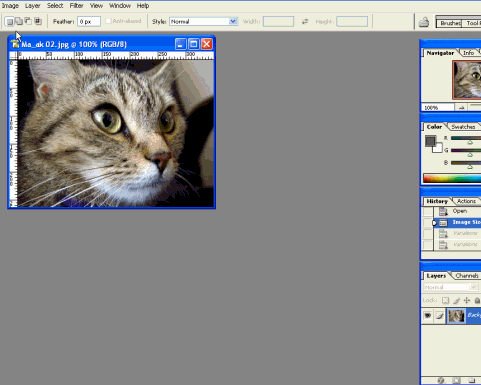
Task: Choose the Add to selection icon
Action: [19, 22]
